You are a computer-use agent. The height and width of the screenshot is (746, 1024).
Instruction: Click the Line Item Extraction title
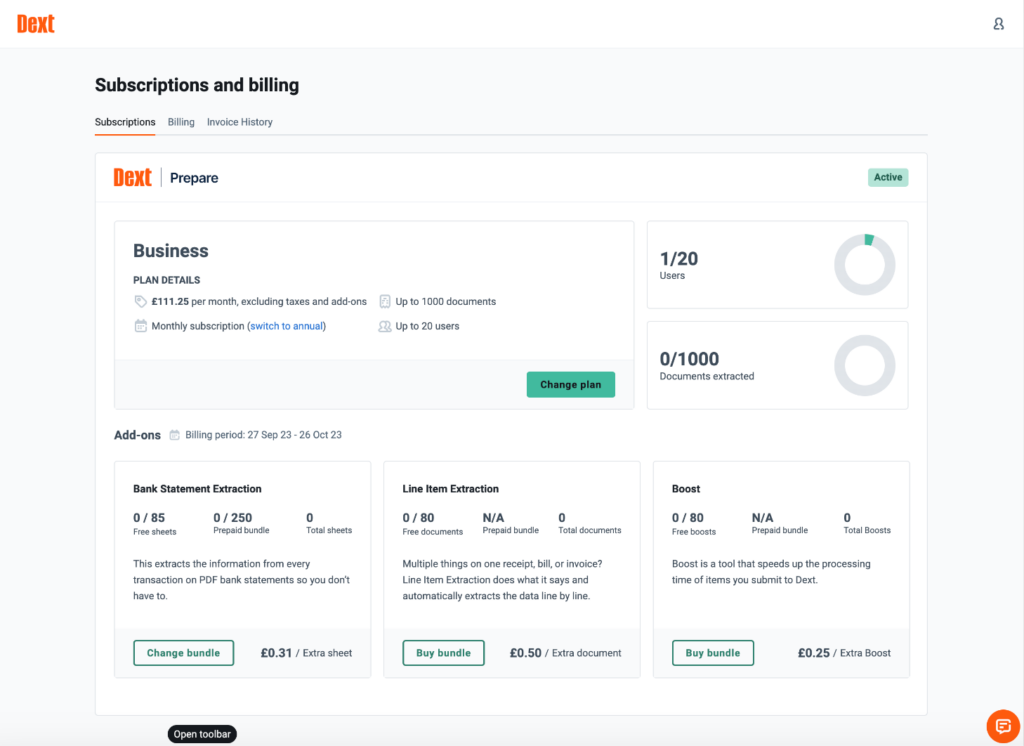pos(450,489)
